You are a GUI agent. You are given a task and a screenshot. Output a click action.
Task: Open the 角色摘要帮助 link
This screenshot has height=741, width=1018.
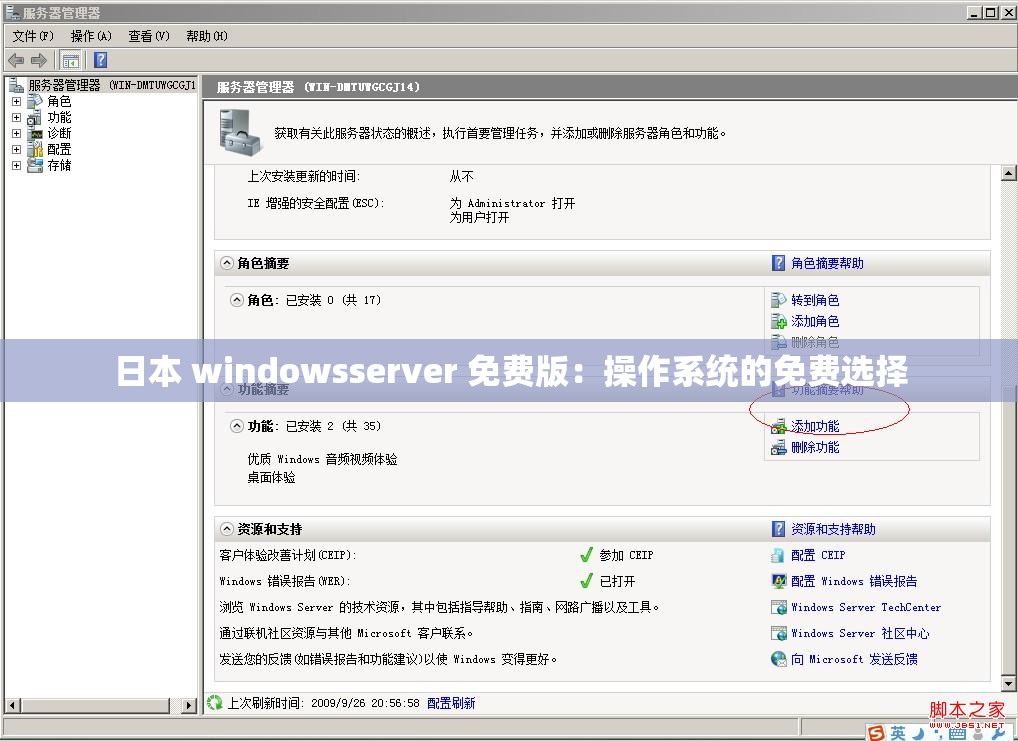click(x=827, y=263)
